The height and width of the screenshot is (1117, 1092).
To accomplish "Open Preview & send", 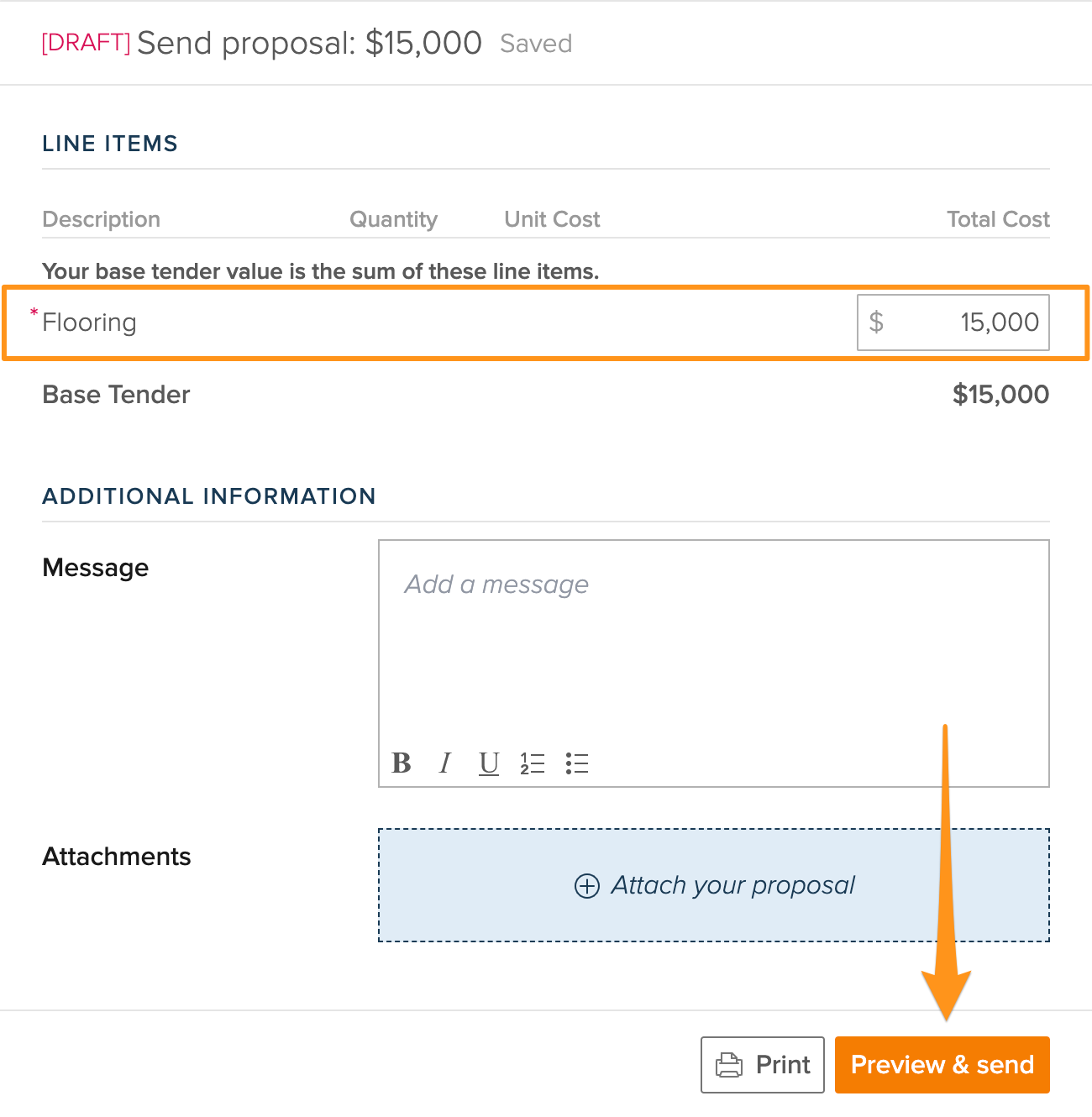I will tap(942, 1065).
